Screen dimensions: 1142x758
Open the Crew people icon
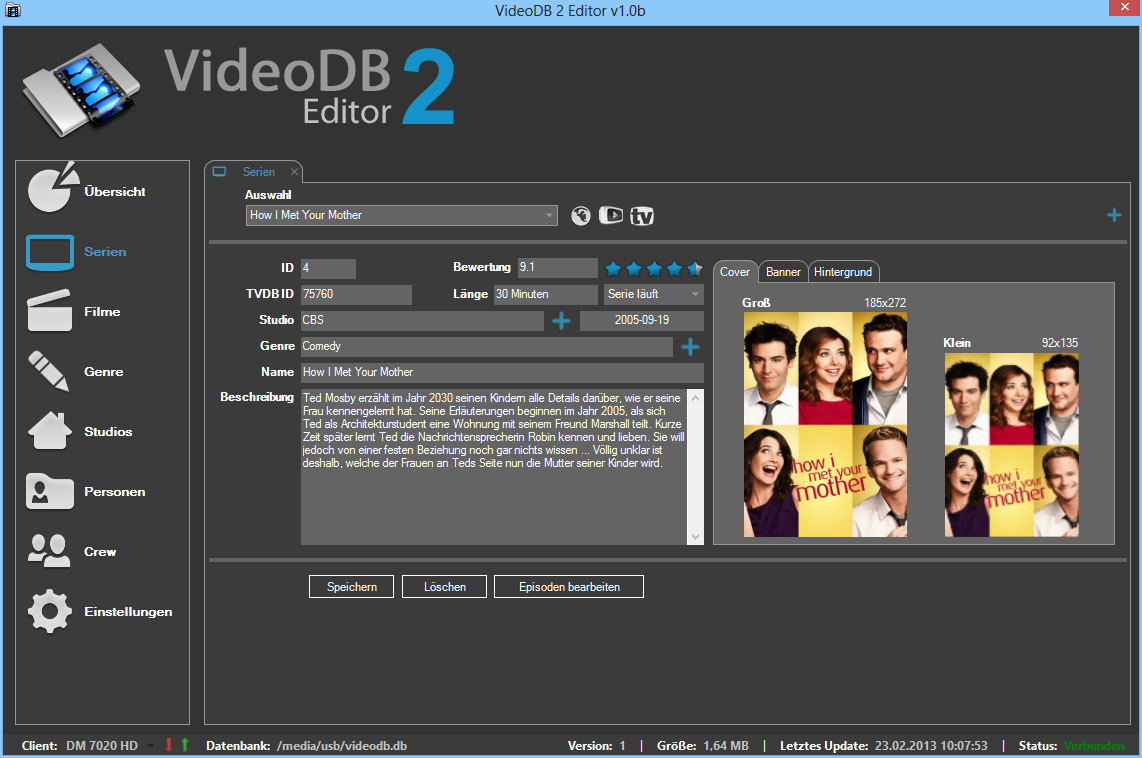48,550
